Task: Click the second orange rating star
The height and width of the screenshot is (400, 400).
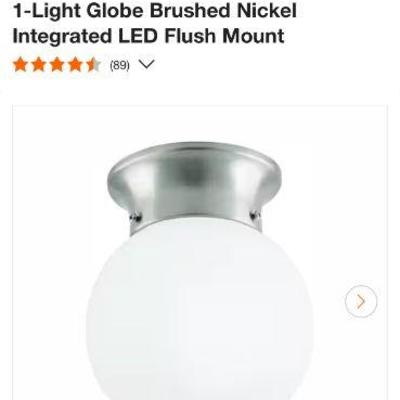Action: tap(38, 65)
